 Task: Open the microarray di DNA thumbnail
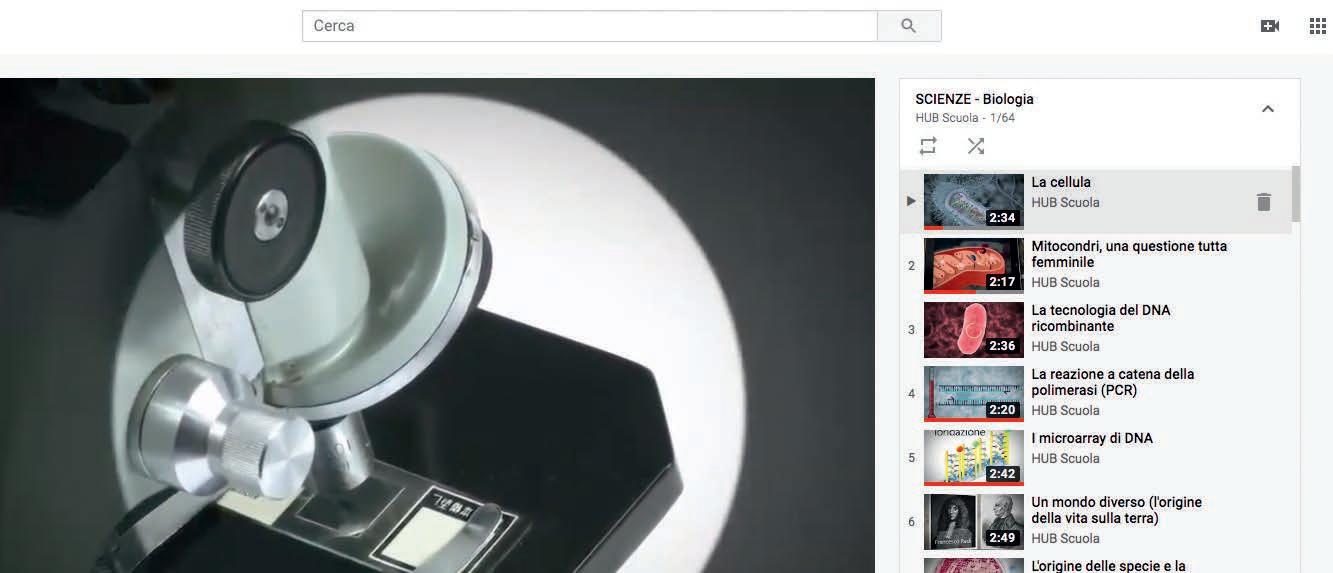(974, 458)
